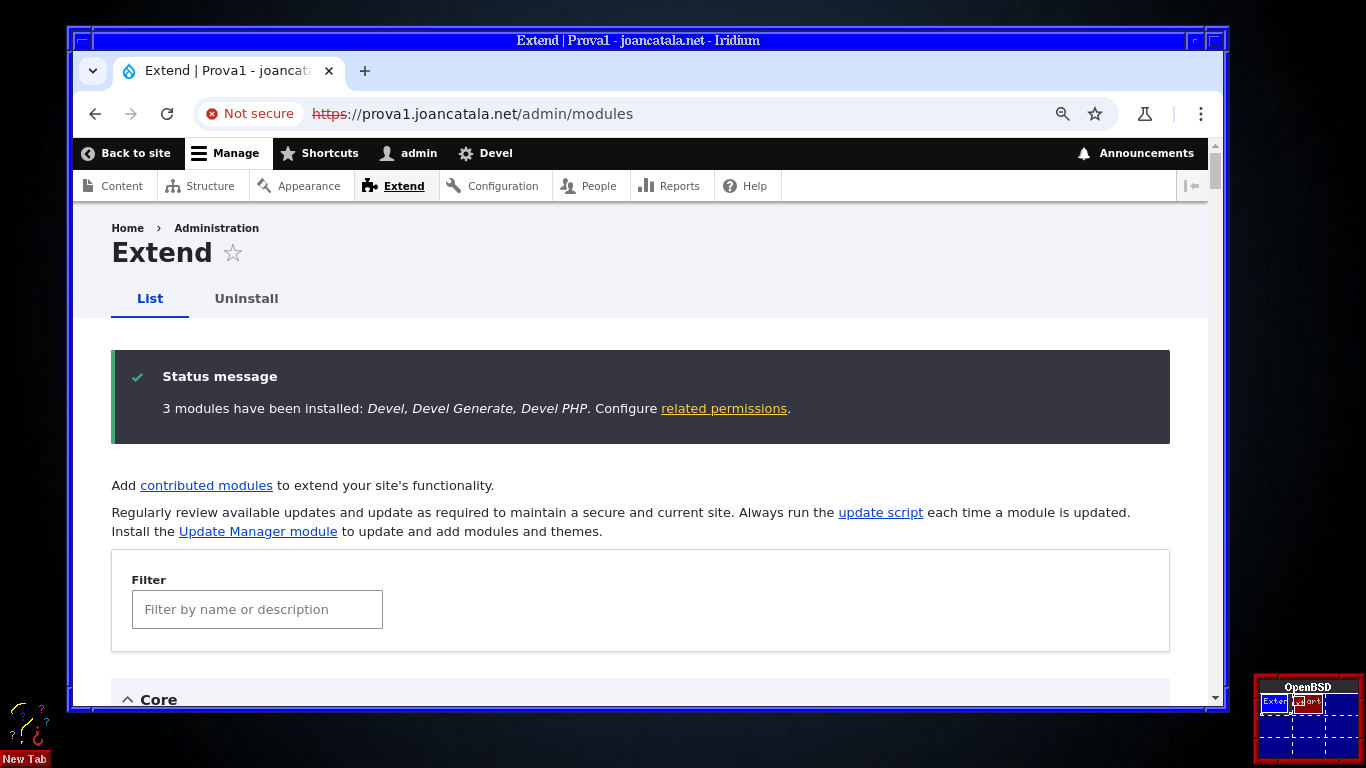Select the List tab

coord(150,299)
